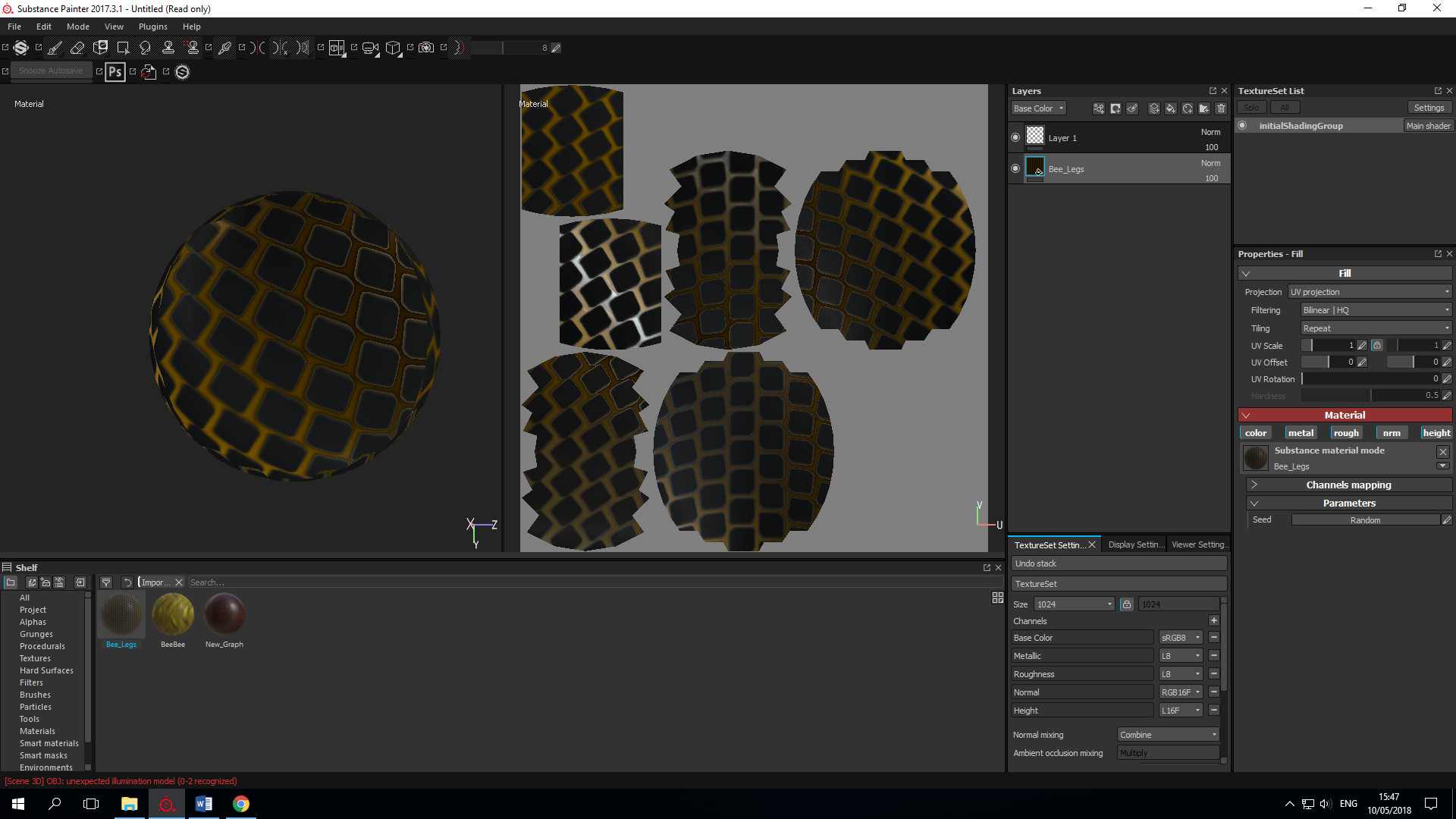The image size is (1456, 819).
Task: Open camera view options
Action: pos(370,48)
